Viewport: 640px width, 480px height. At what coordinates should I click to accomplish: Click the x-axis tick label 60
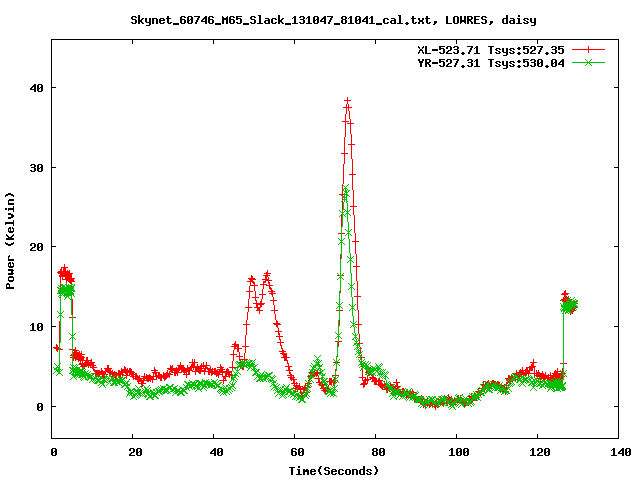(297, 452)
